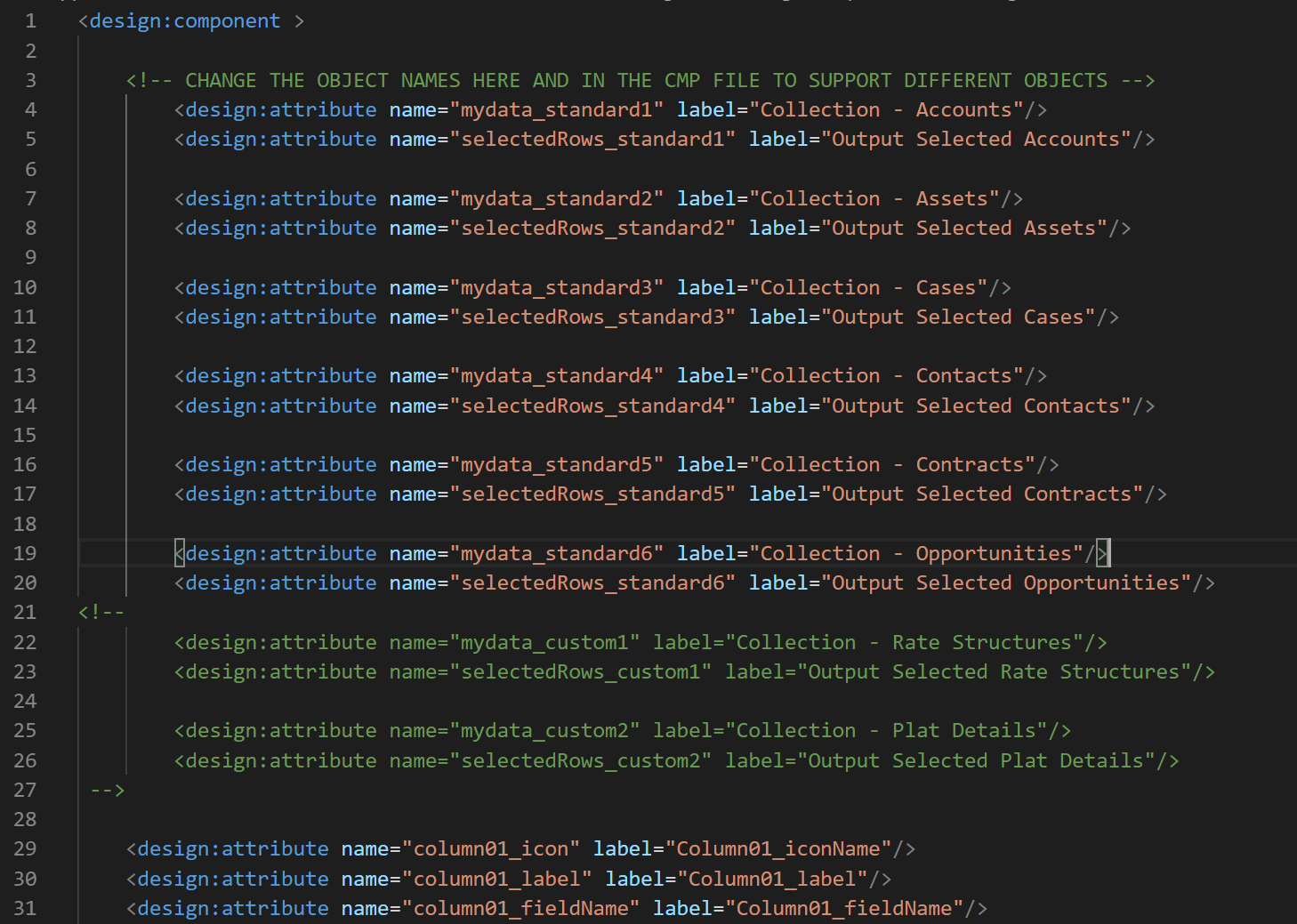Click the label "Collection - Opportunities"
Screen dimensions: 1297x924
(917, 554)
